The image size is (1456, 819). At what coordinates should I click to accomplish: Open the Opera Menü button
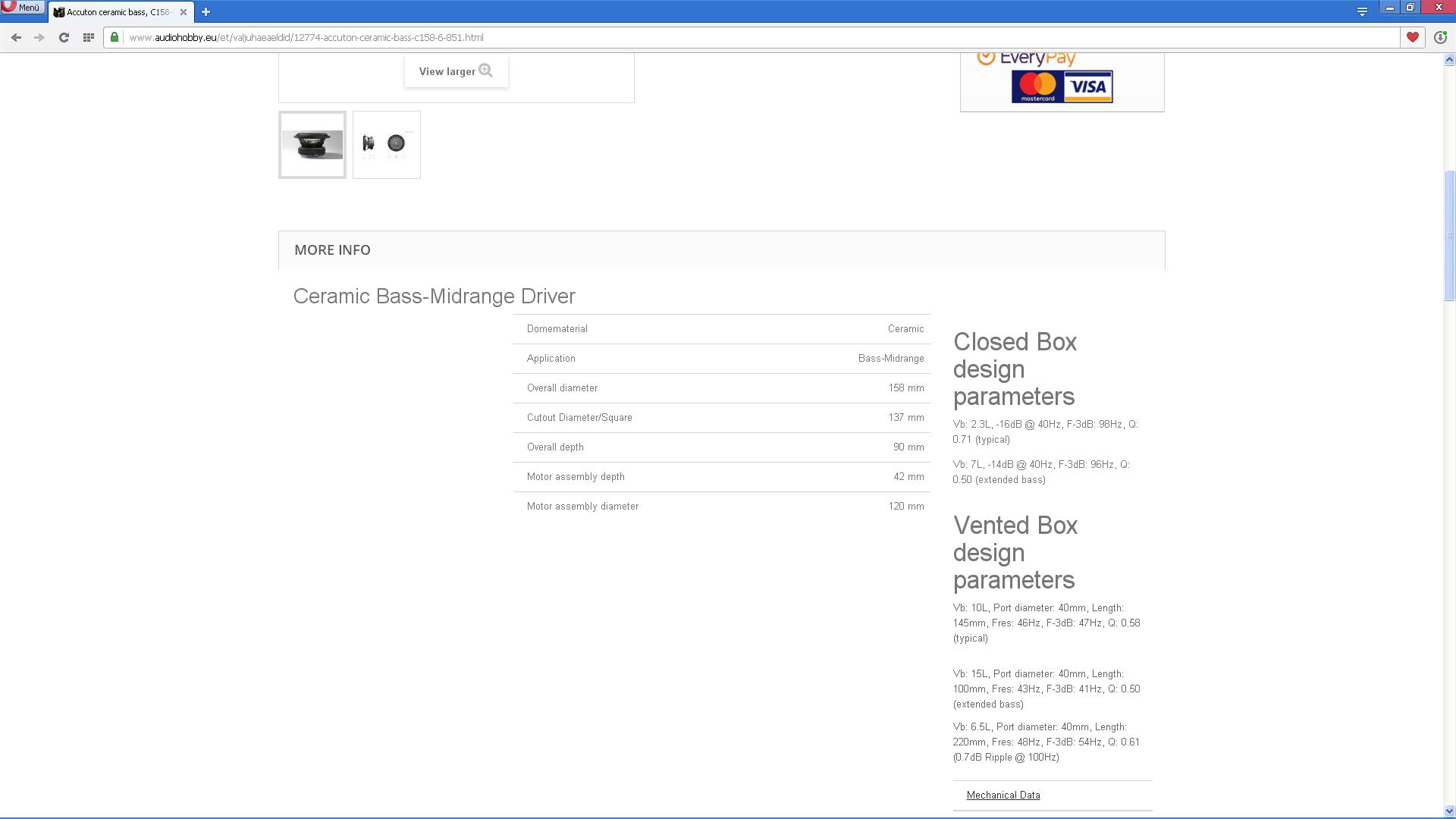click(x=22, y=8)
